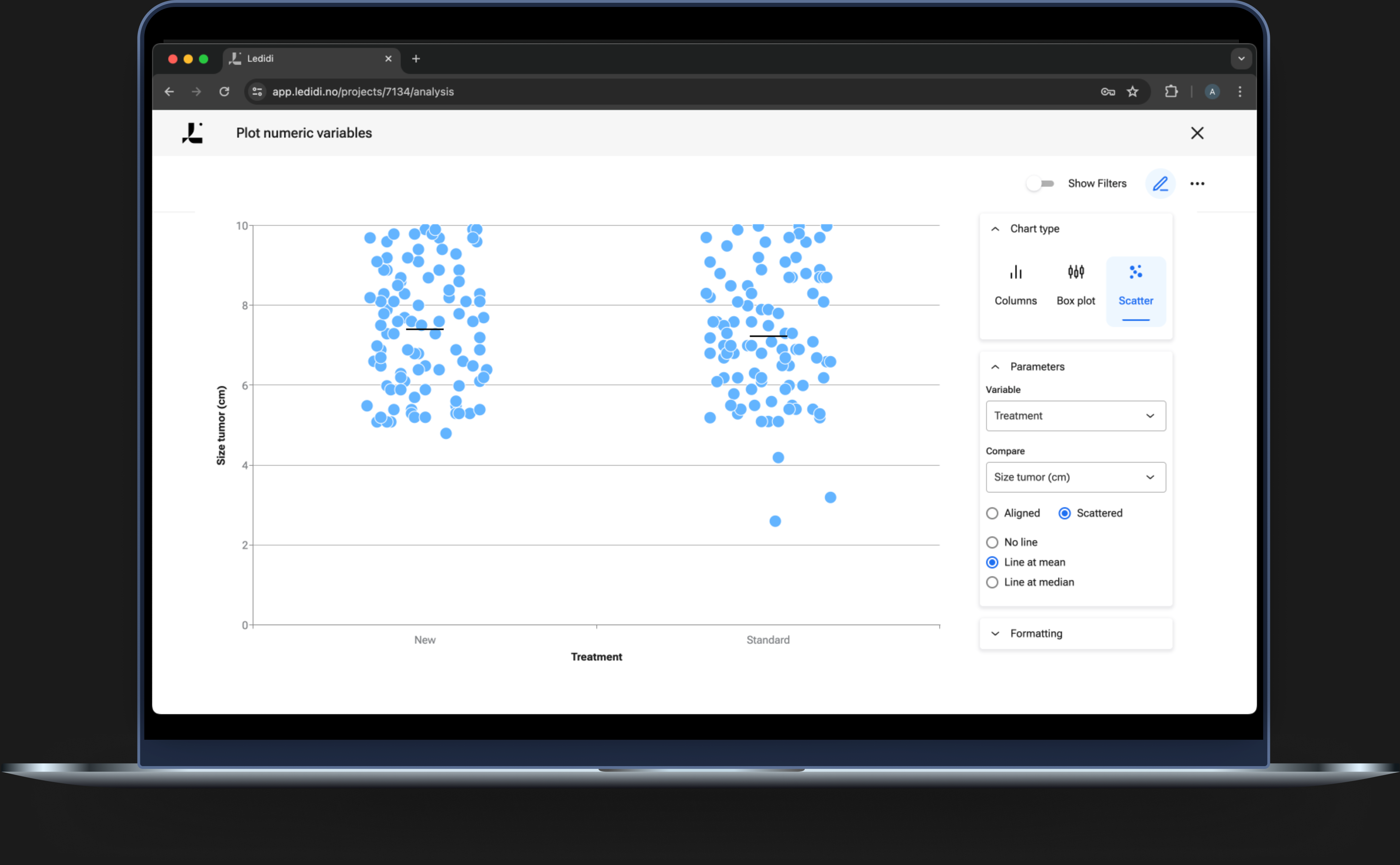Bookmark page with the star icon
The width and height of the screenshot is (1400, 865).
[1132, 92]
